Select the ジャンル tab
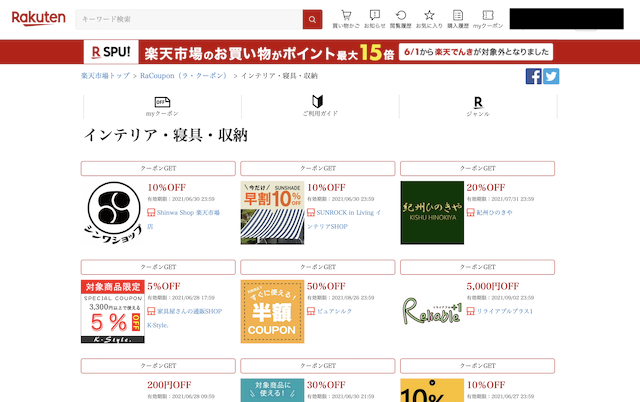Image resolution: width=640 pixels, height=402 pixels. tap(478, 107)
